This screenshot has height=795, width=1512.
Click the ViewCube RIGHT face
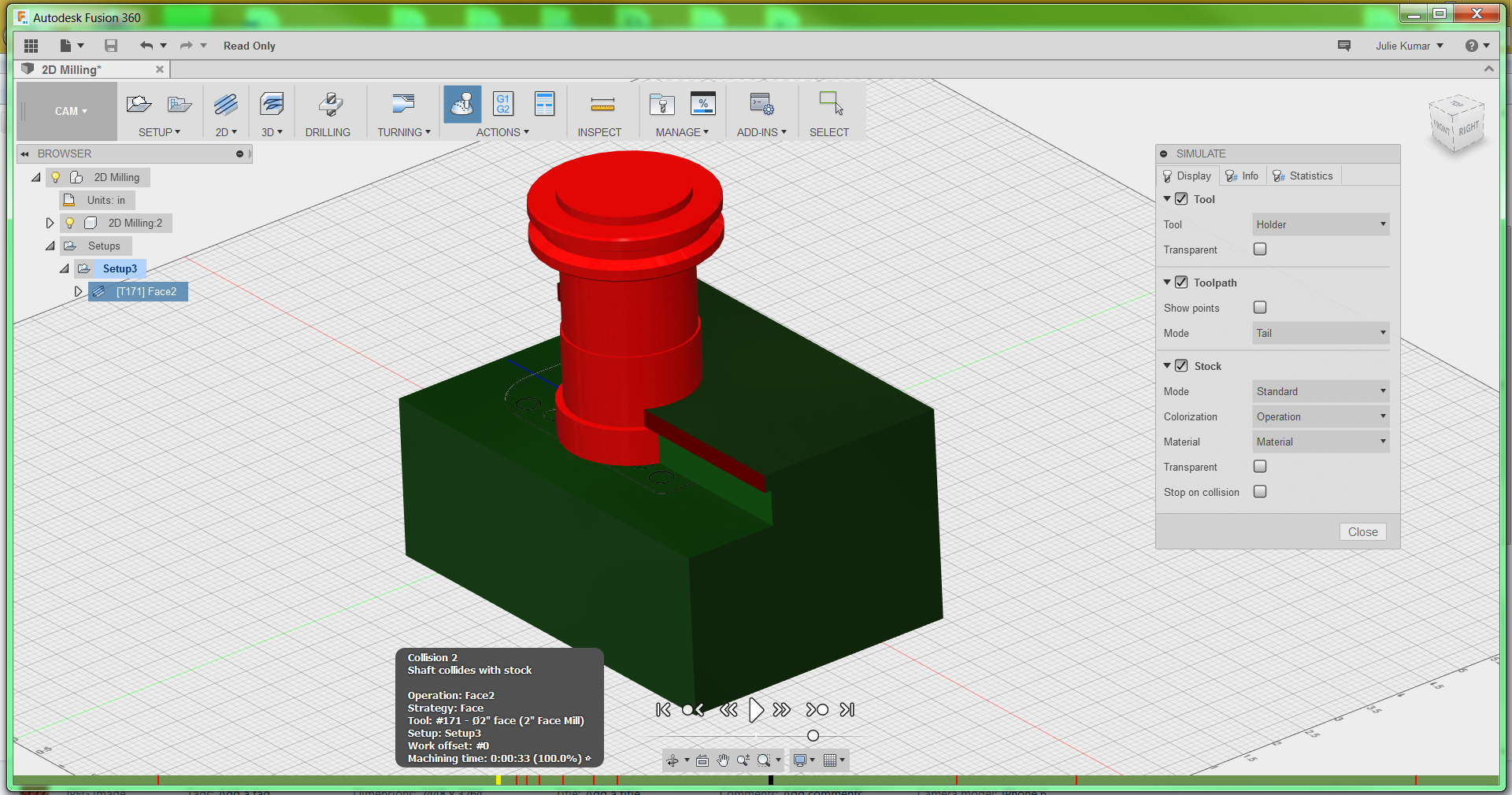click(x=1469, y=128)
